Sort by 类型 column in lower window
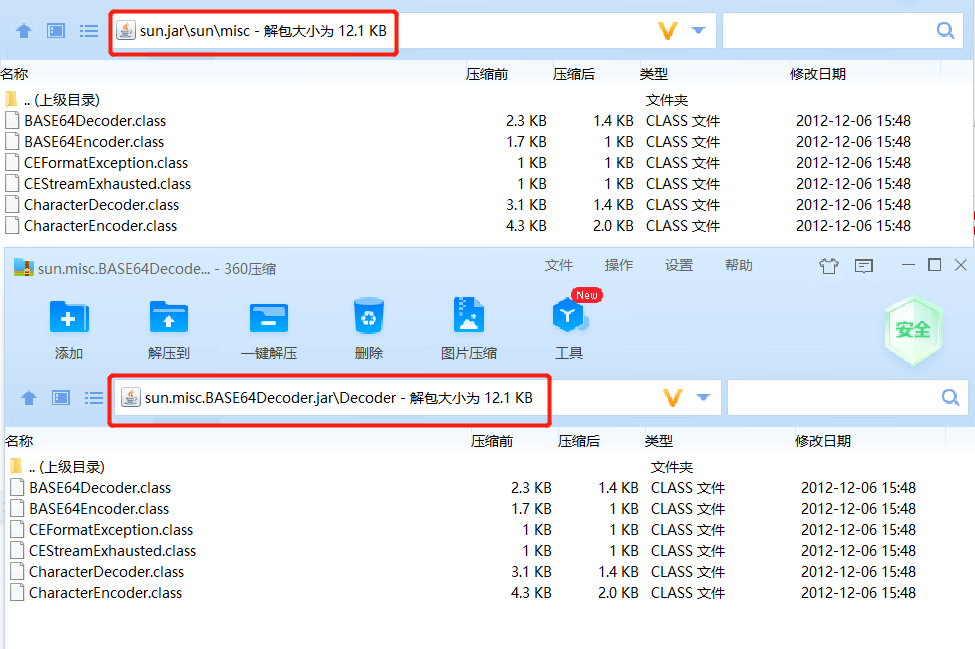975x649 pixels. click(658, 441)
